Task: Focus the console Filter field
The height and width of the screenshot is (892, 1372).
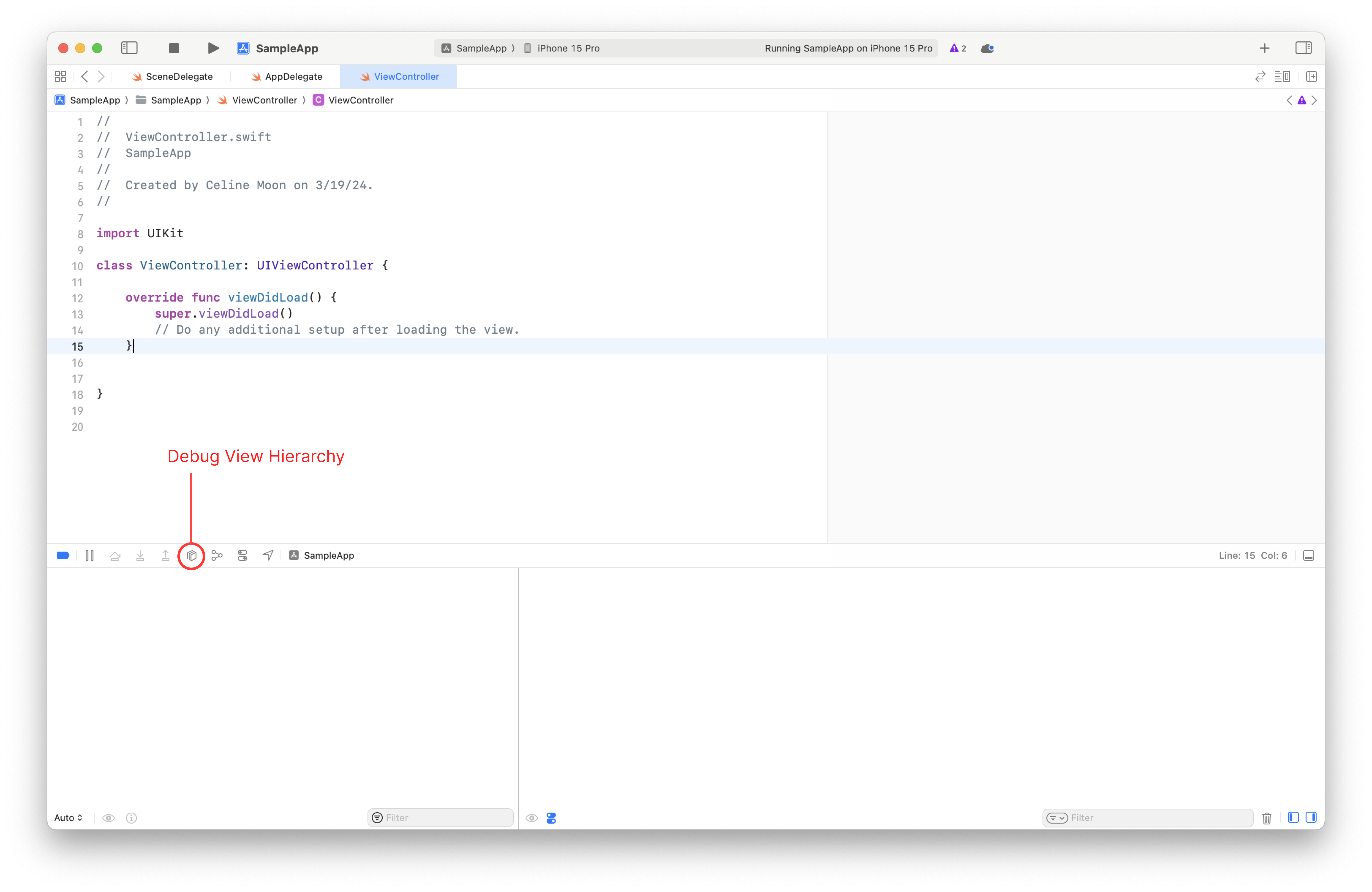Action: pos(1148,818)
